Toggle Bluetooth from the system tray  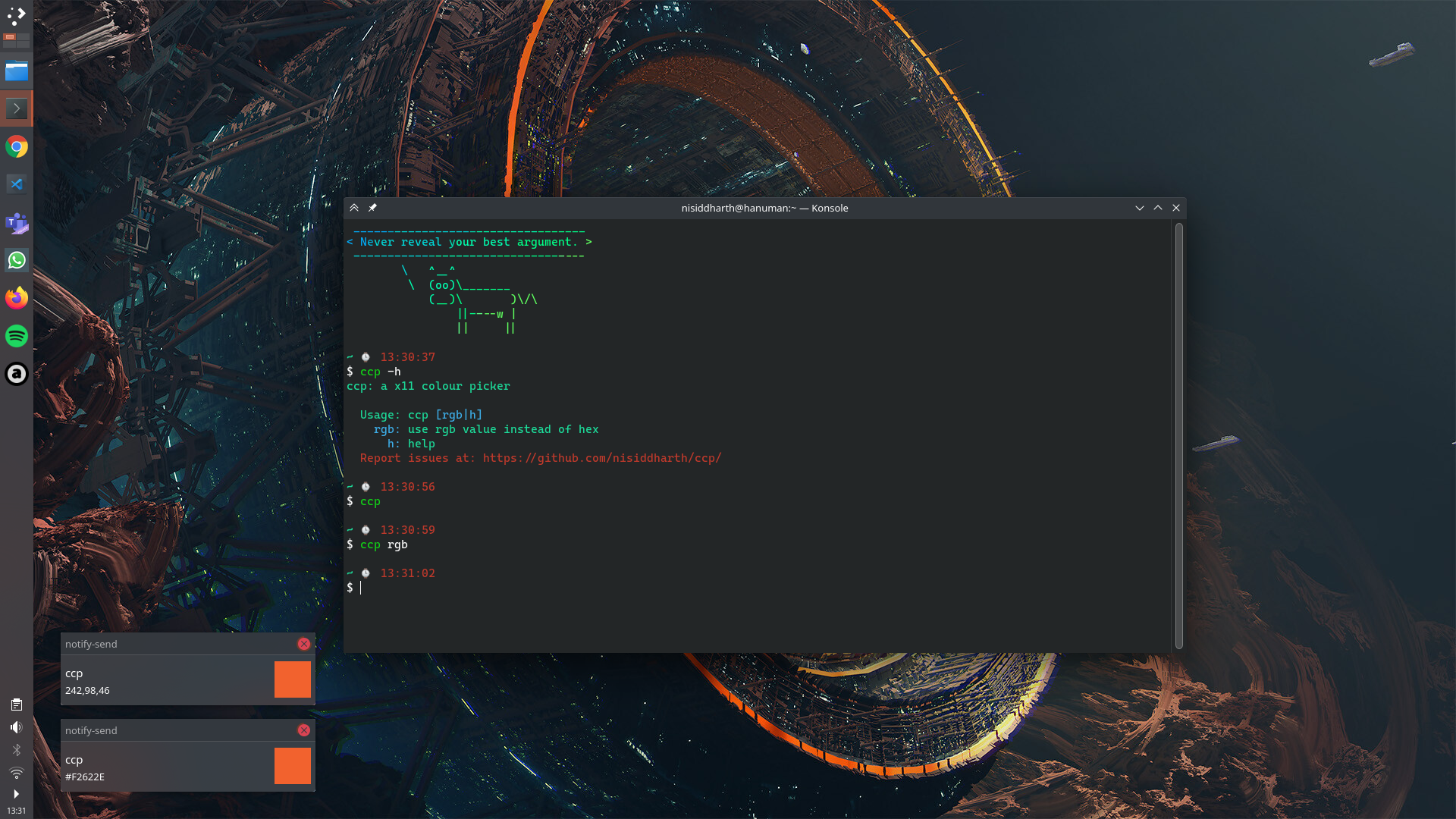16,750
